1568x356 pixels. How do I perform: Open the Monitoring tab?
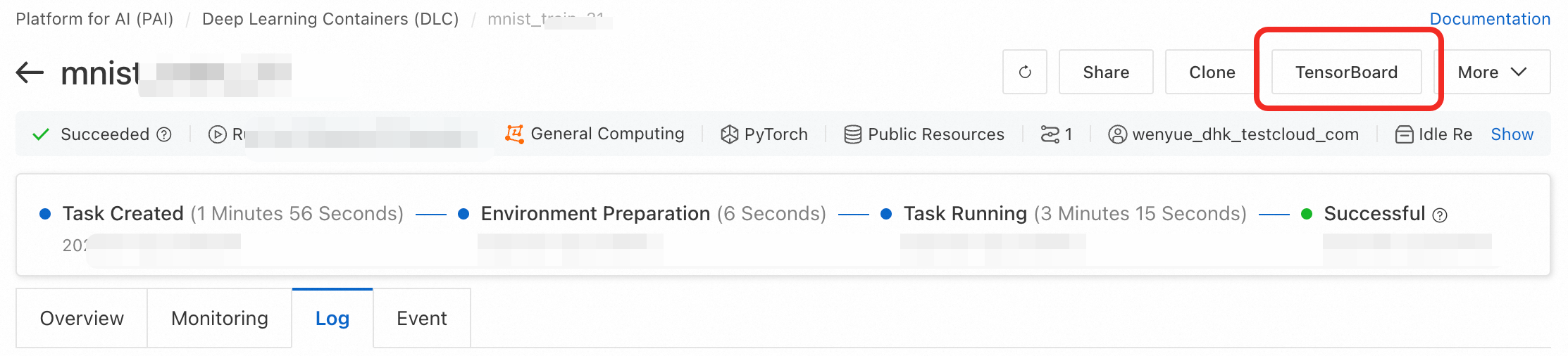220,318
